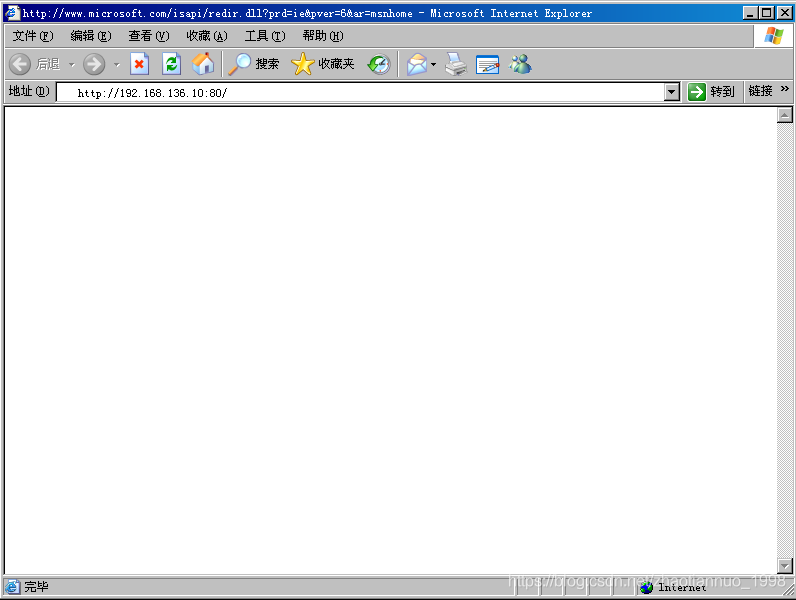Screen dimensions: 796x600
Task: Click the Windows flag logo throbber
Action: [x=773, y=36]
